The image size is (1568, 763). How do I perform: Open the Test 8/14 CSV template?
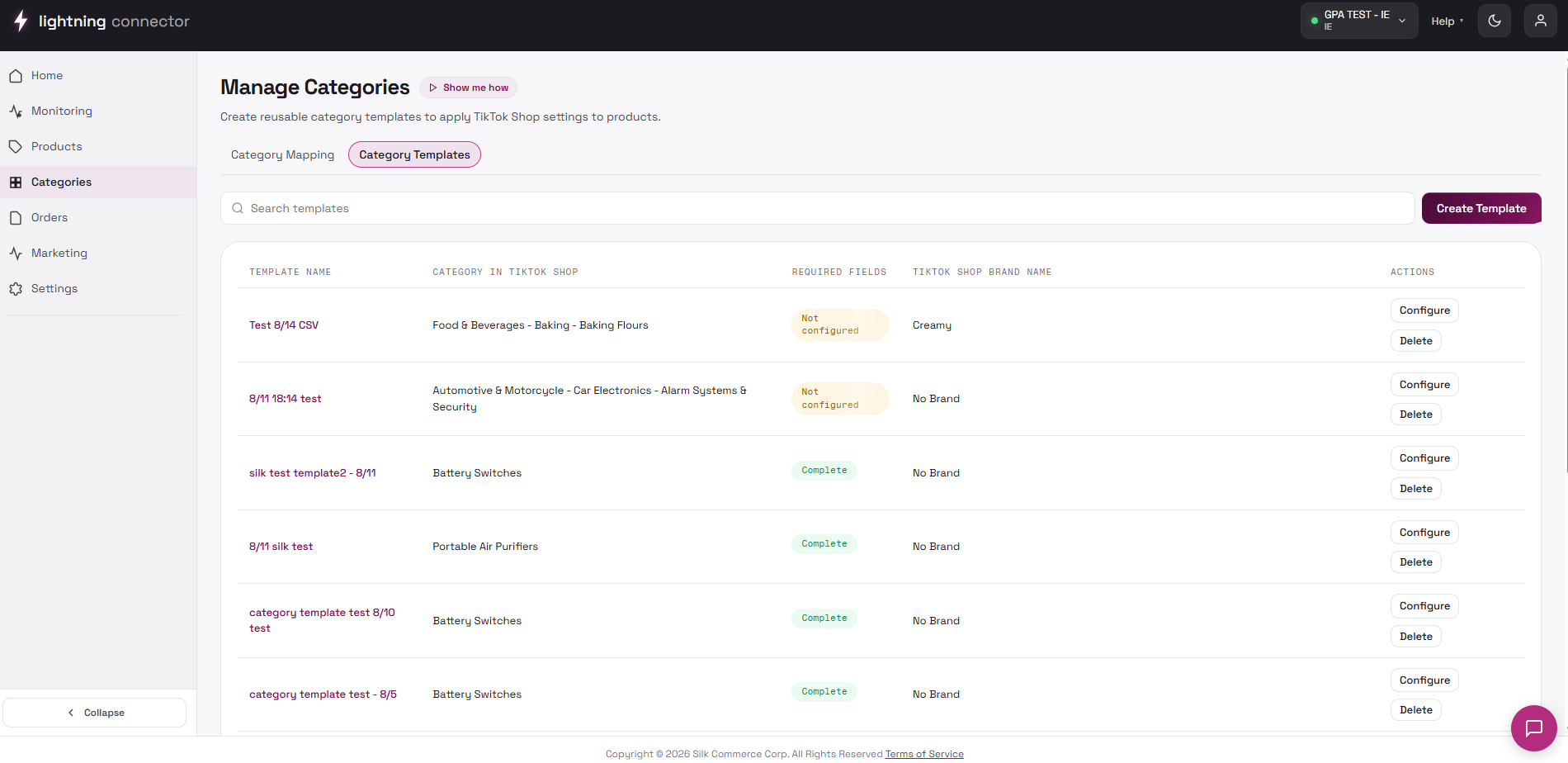click(284, 325)
